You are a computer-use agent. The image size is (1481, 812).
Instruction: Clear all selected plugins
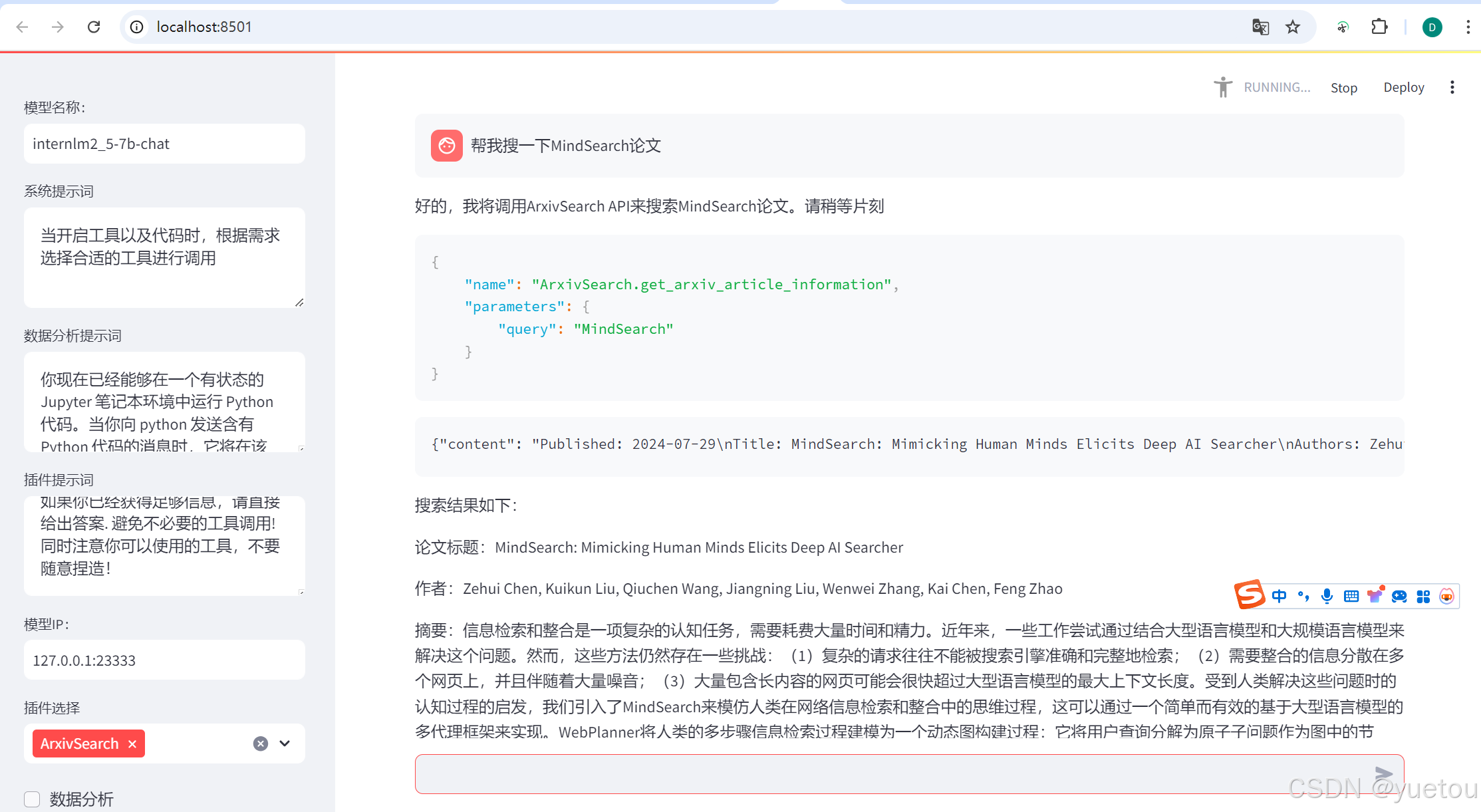pos(261,744)
